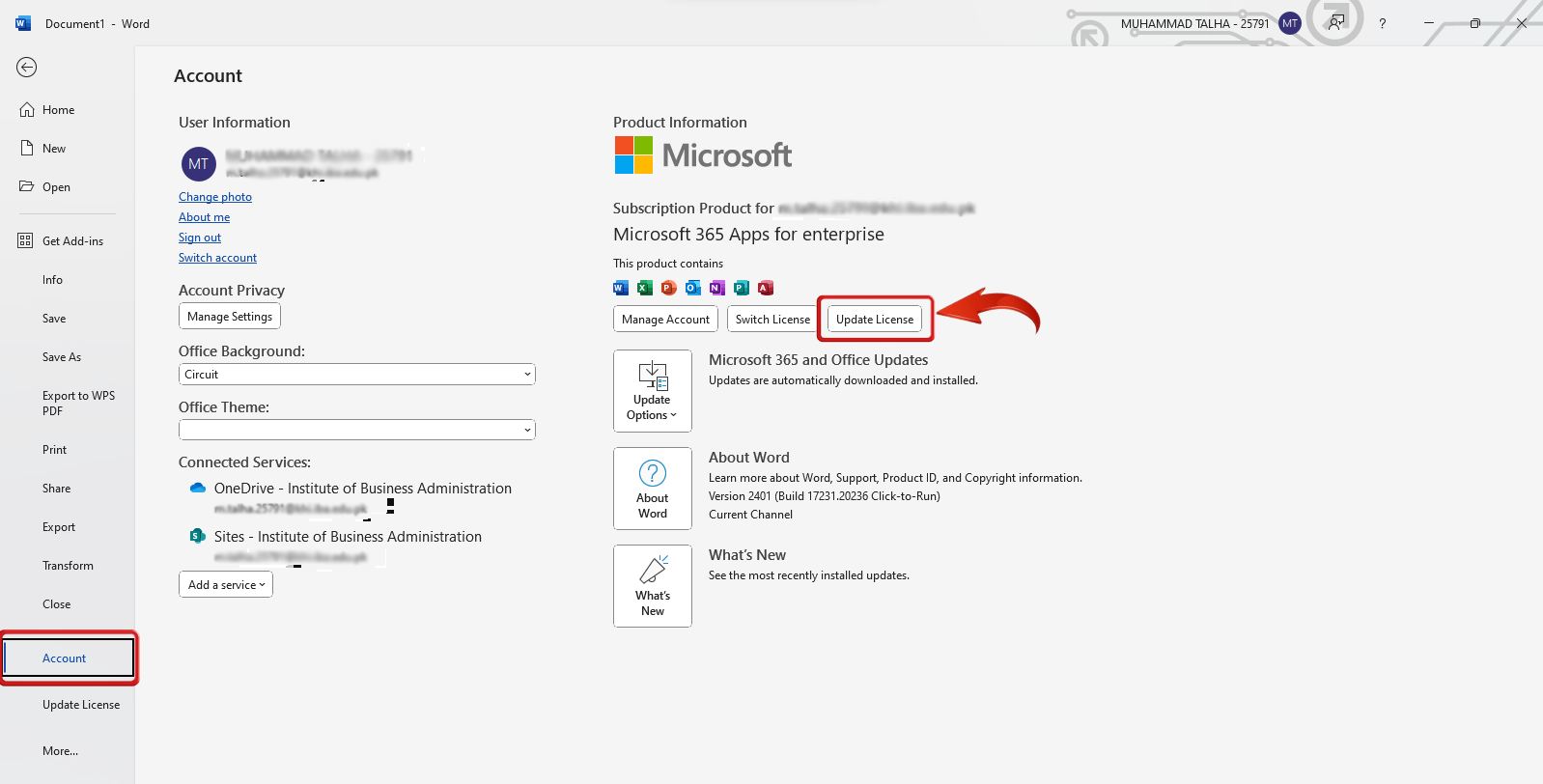The image size is (1543, 784).
Task: Click the OneNote app icon in product contents
Action: click(717, 288)
